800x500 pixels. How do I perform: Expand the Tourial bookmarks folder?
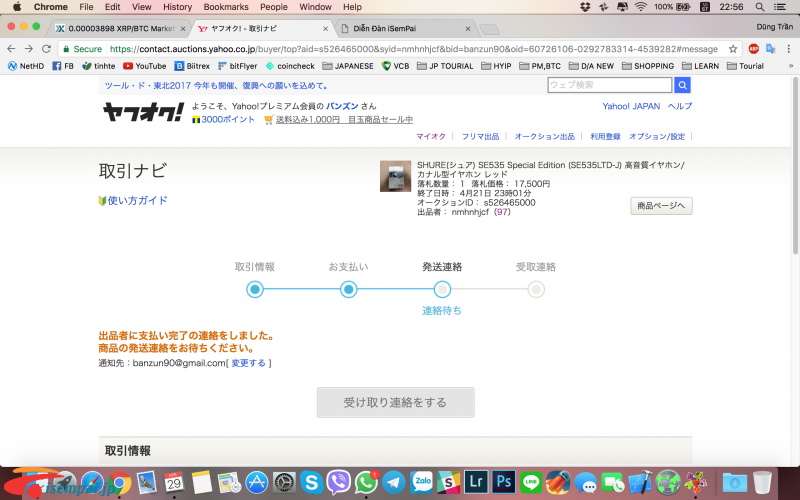[745, 66]
